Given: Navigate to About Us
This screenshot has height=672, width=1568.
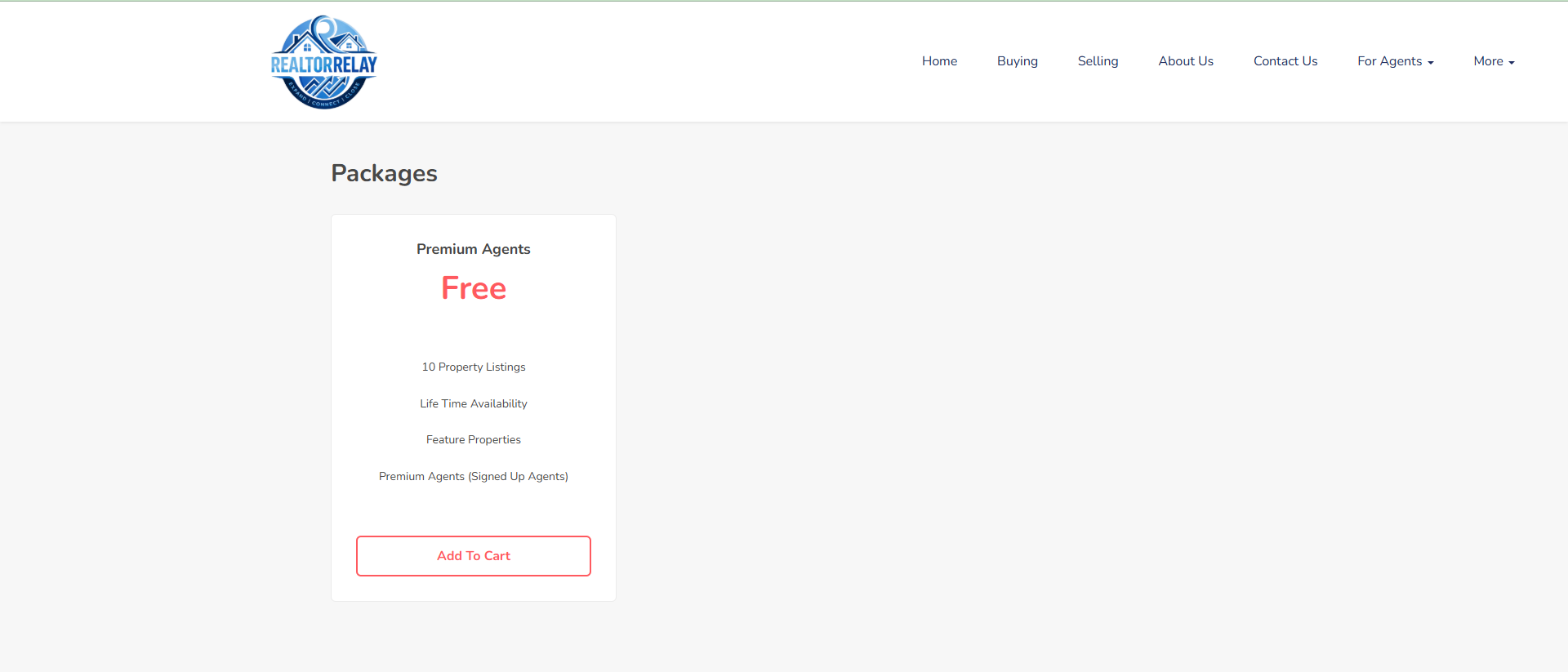Looking at the screenshot, I should pyautogui.click(x=1186, y=61).
